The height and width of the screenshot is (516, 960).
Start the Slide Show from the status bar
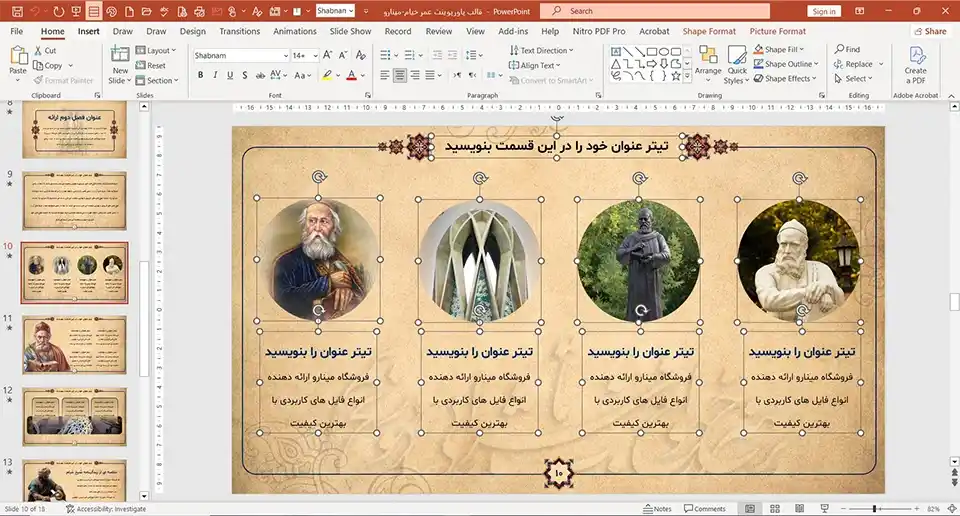825,509
